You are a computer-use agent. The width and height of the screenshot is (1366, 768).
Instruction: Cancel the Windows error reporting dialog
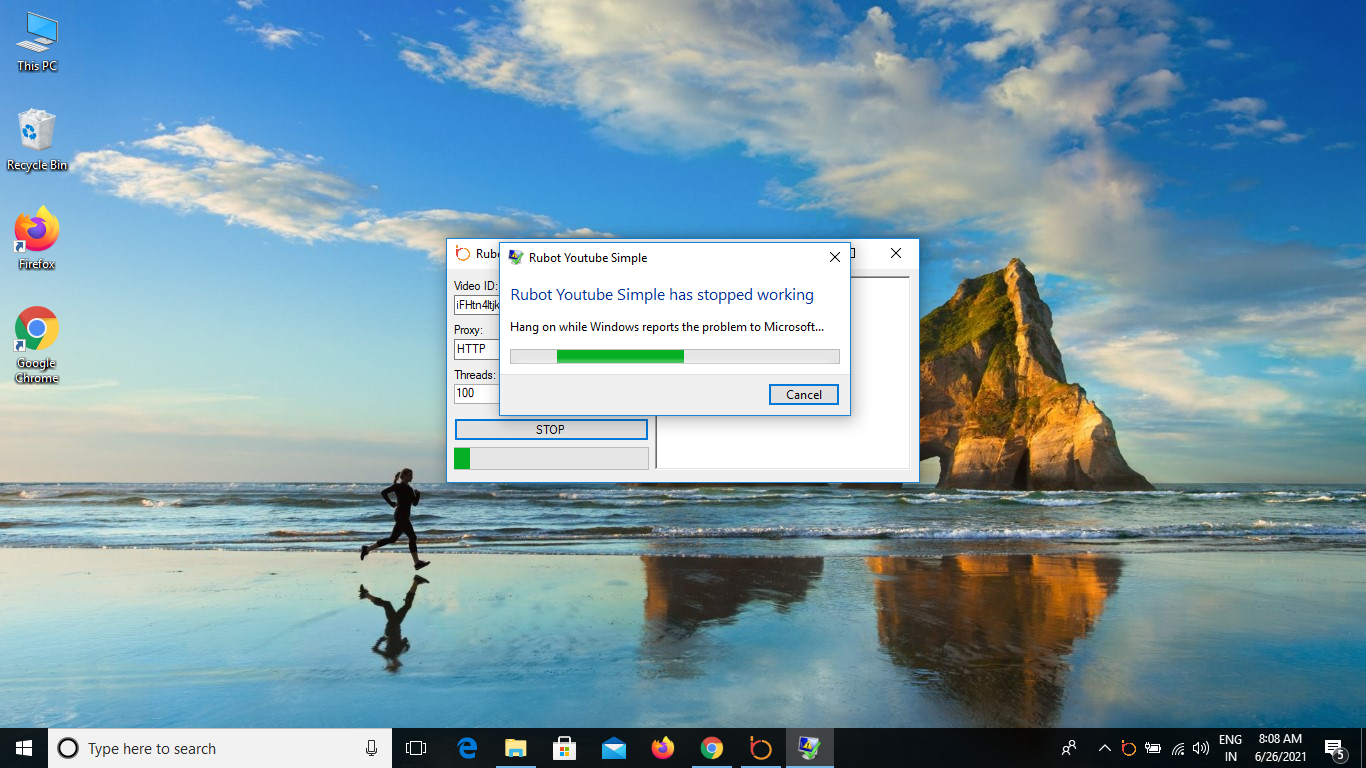(803, 395)
